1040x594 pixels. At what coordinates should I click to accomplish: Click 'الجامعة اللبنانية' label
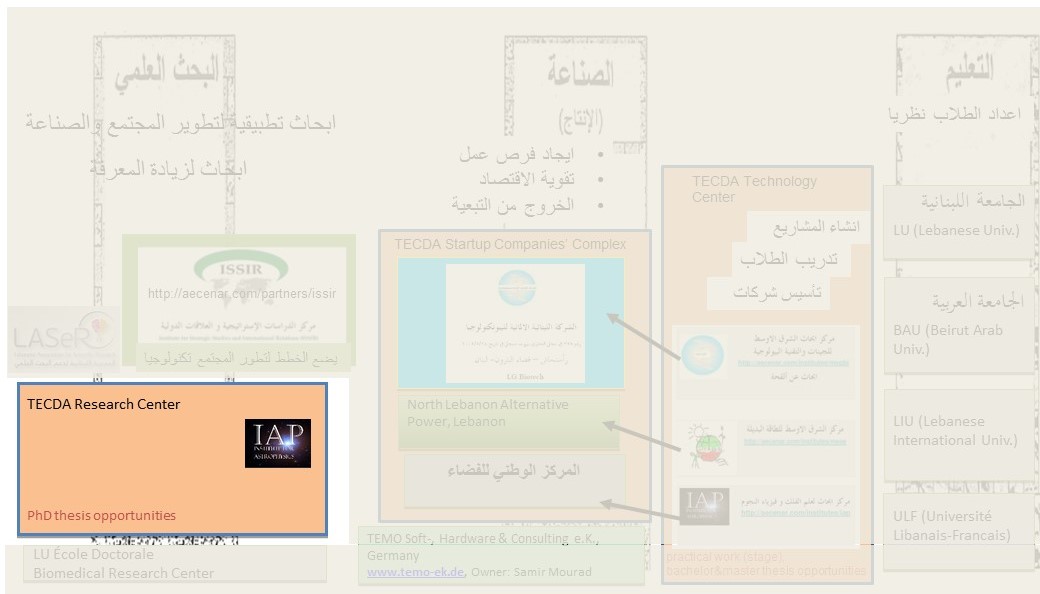972,201
